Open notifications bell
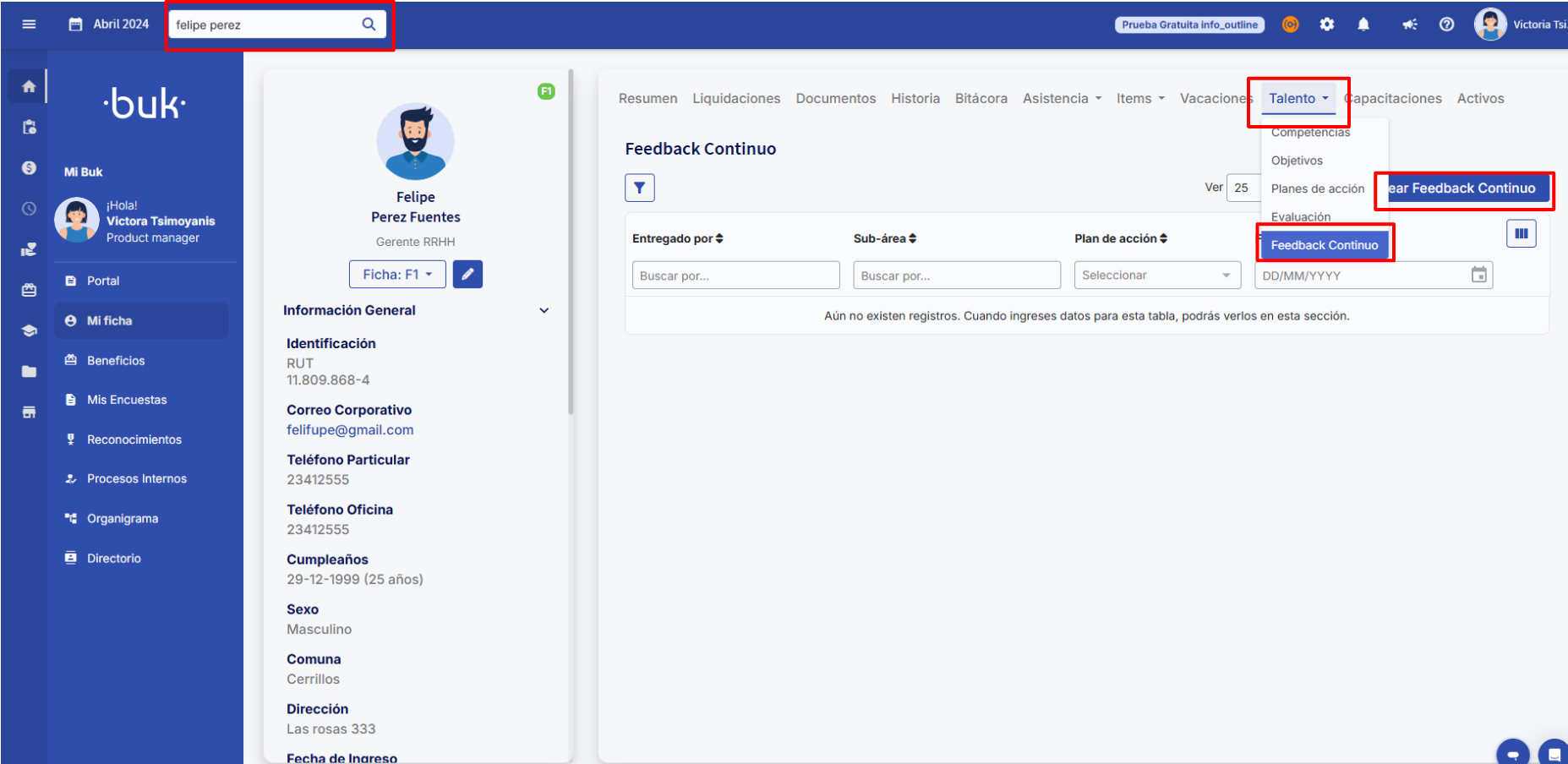This screenshot has width=1568, height=764. (x=1363, y=25)
